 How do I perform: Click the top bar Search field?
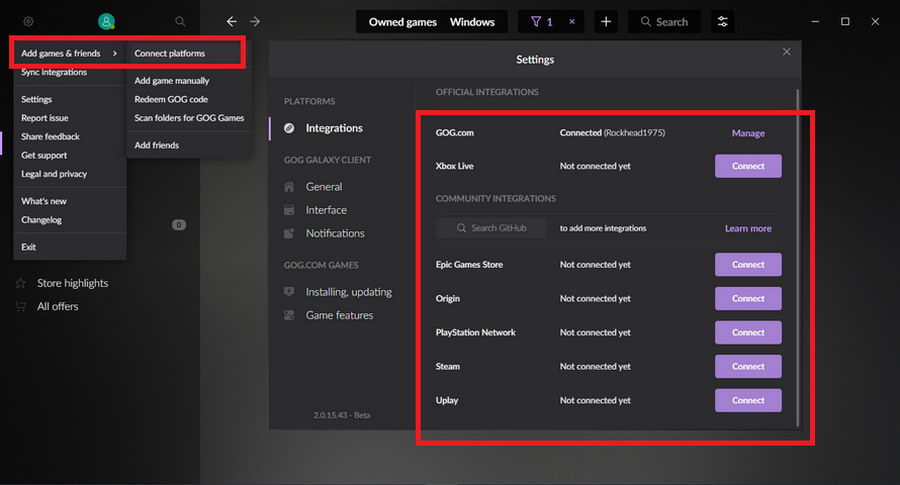click(x=664, y=22)
